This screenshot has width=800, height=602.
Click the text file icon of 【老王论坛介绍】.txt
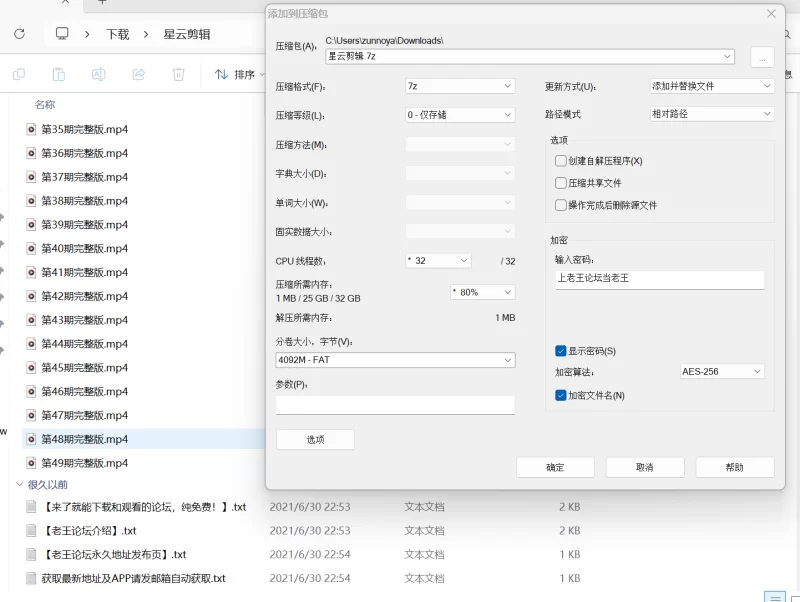click(31, 531)
